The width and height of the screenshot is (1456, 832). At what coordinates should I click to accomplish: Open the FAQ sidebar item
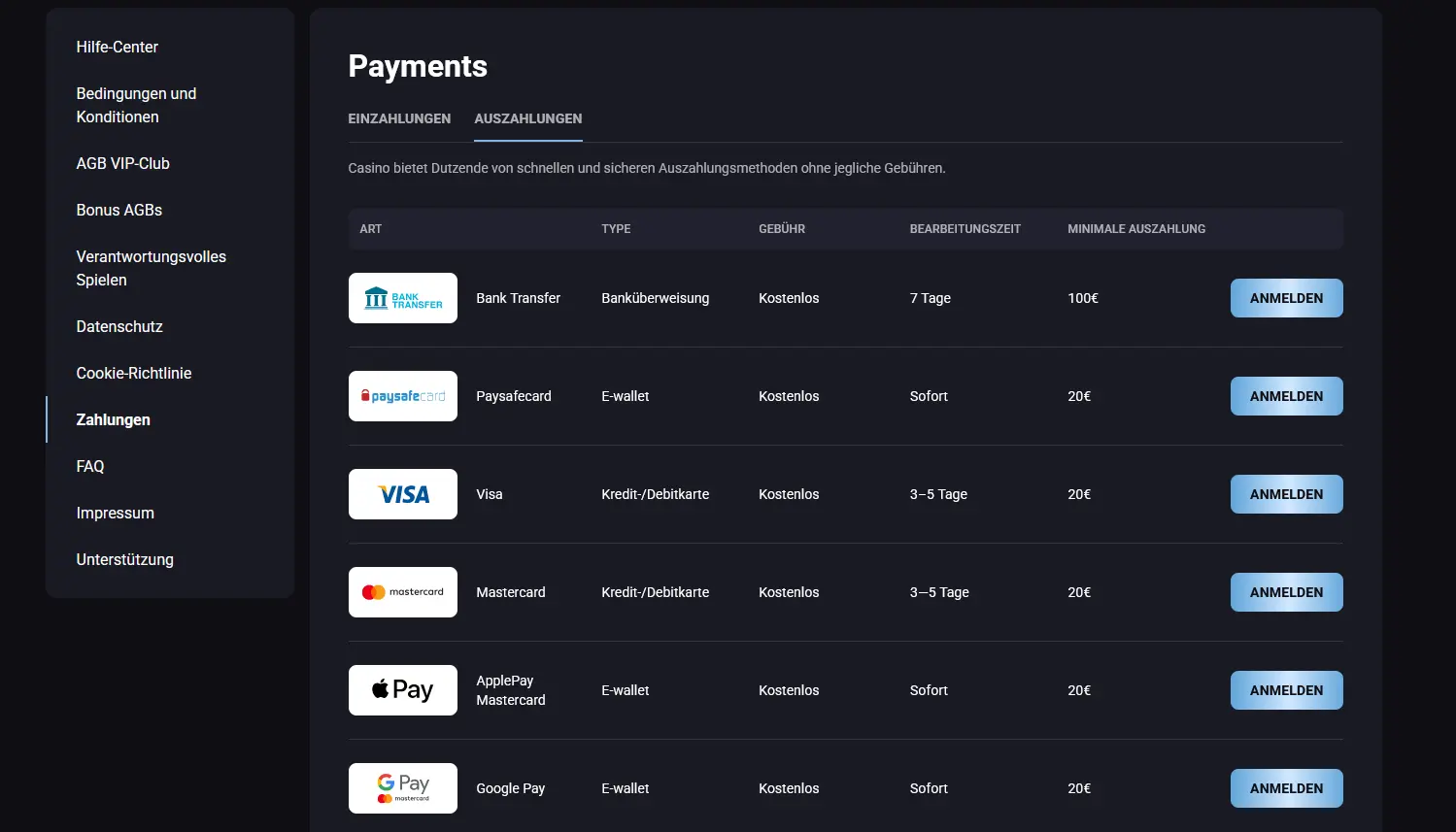[x=90, y=466]
